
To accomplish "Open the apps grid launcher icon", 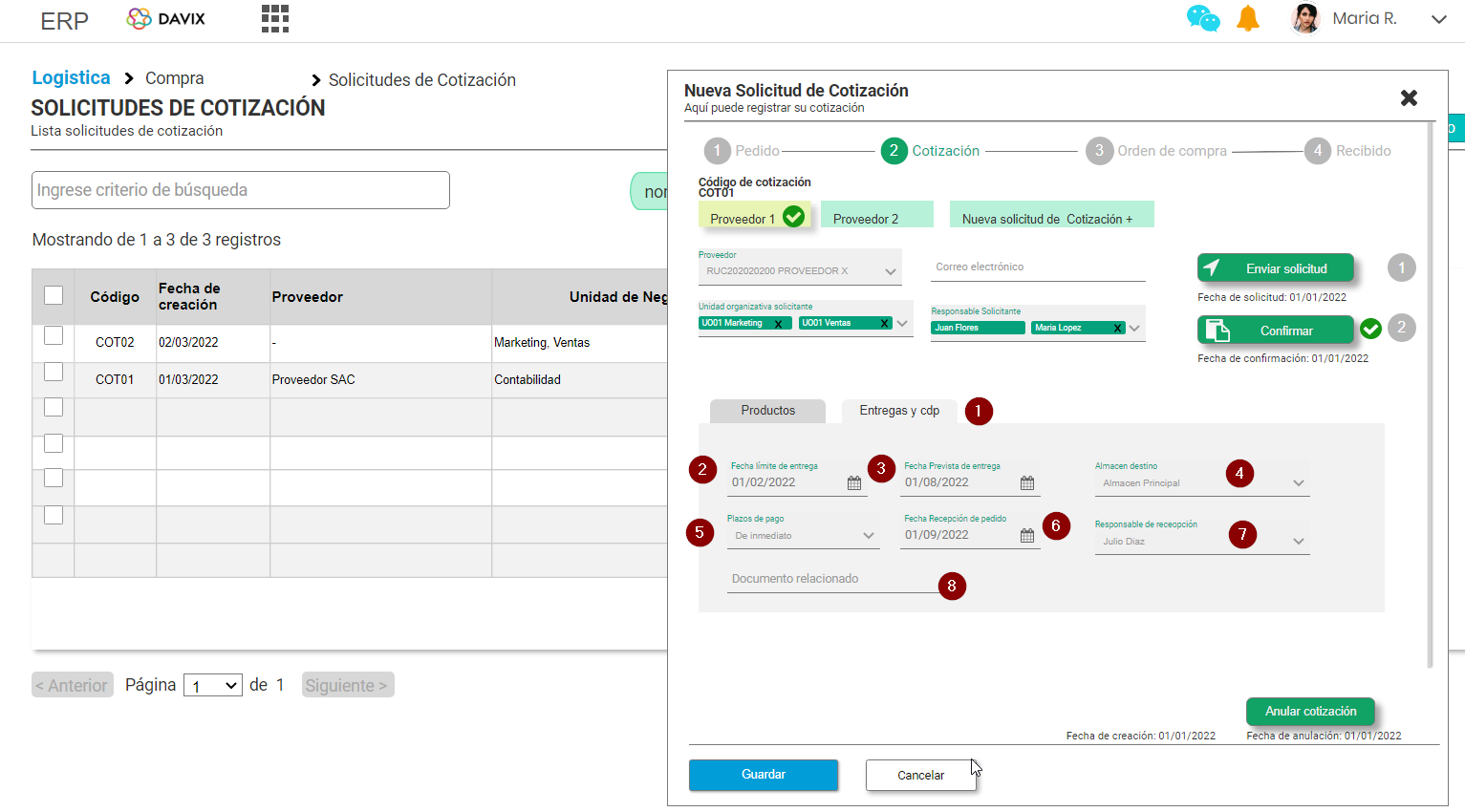I will click(274, 18).
